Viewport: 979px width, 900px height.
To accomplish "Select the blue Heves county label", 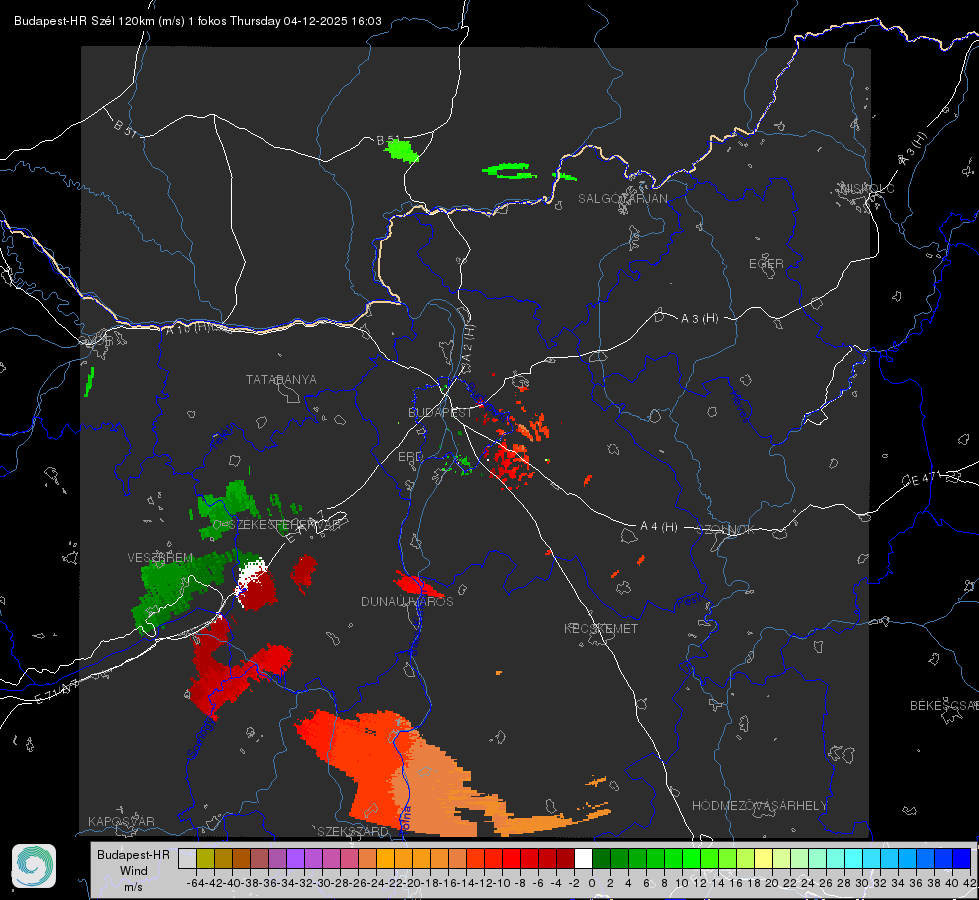I will coord(740,406).
